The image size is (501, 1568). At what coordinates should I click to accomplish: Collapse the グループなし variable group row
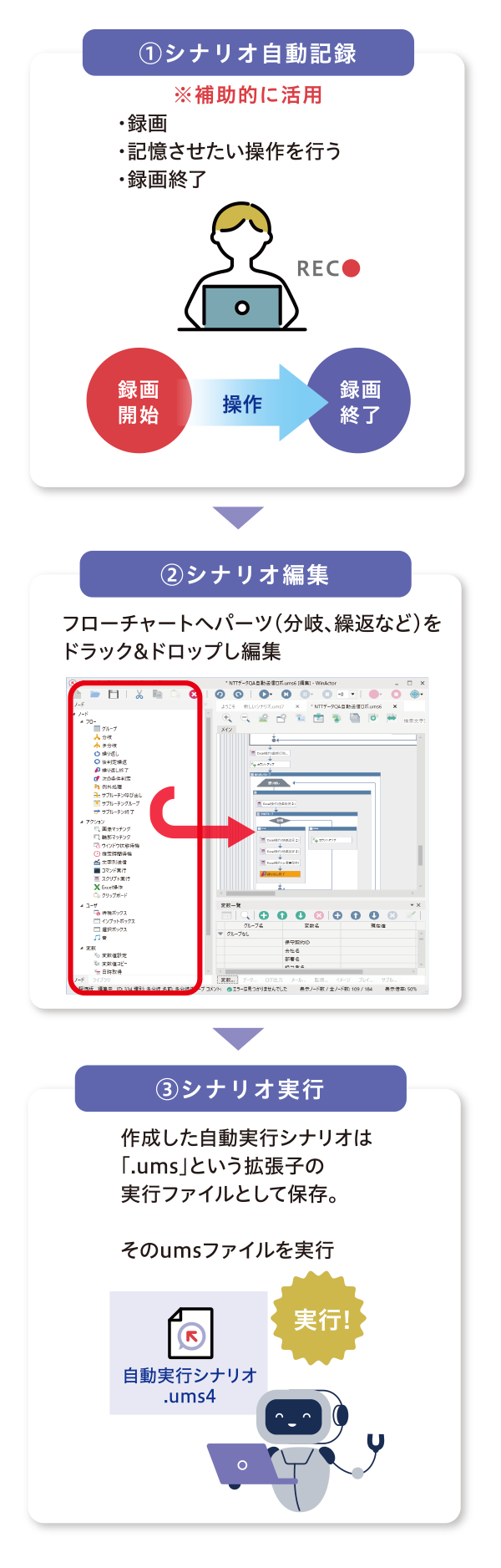(220, 934)
